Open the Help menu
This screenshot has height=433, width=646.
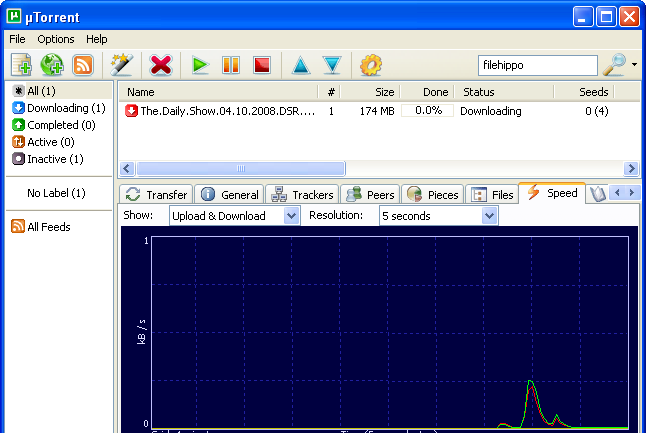point(96,39)
